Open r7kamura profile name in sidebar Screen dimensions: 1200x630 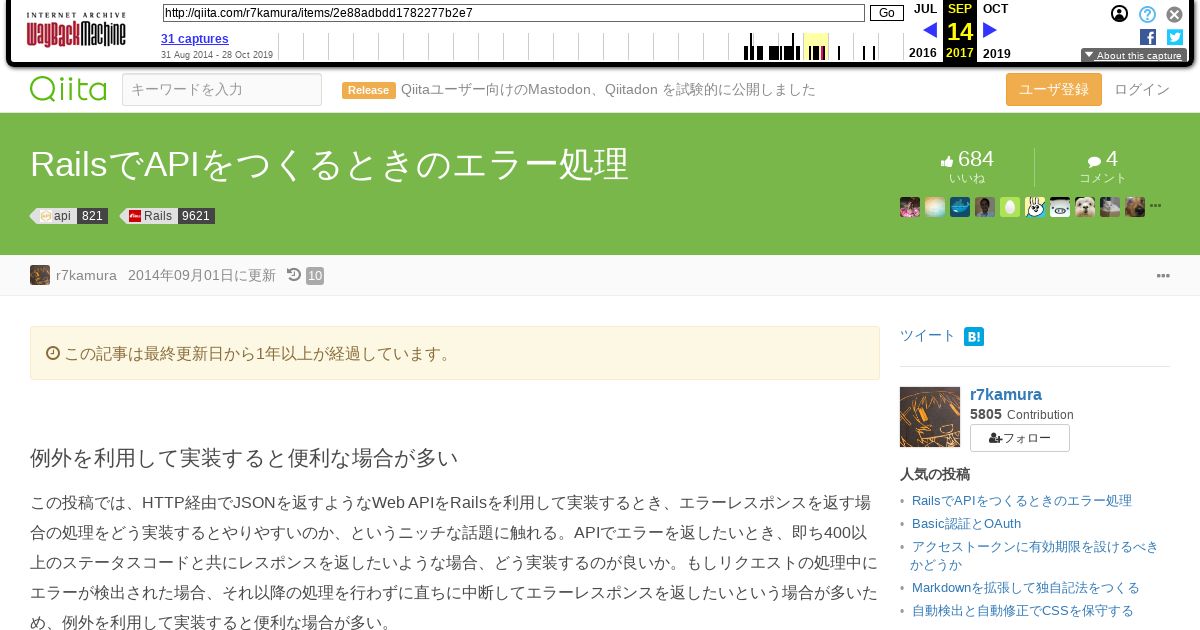pyautogui.click(x=1006, y=395)
